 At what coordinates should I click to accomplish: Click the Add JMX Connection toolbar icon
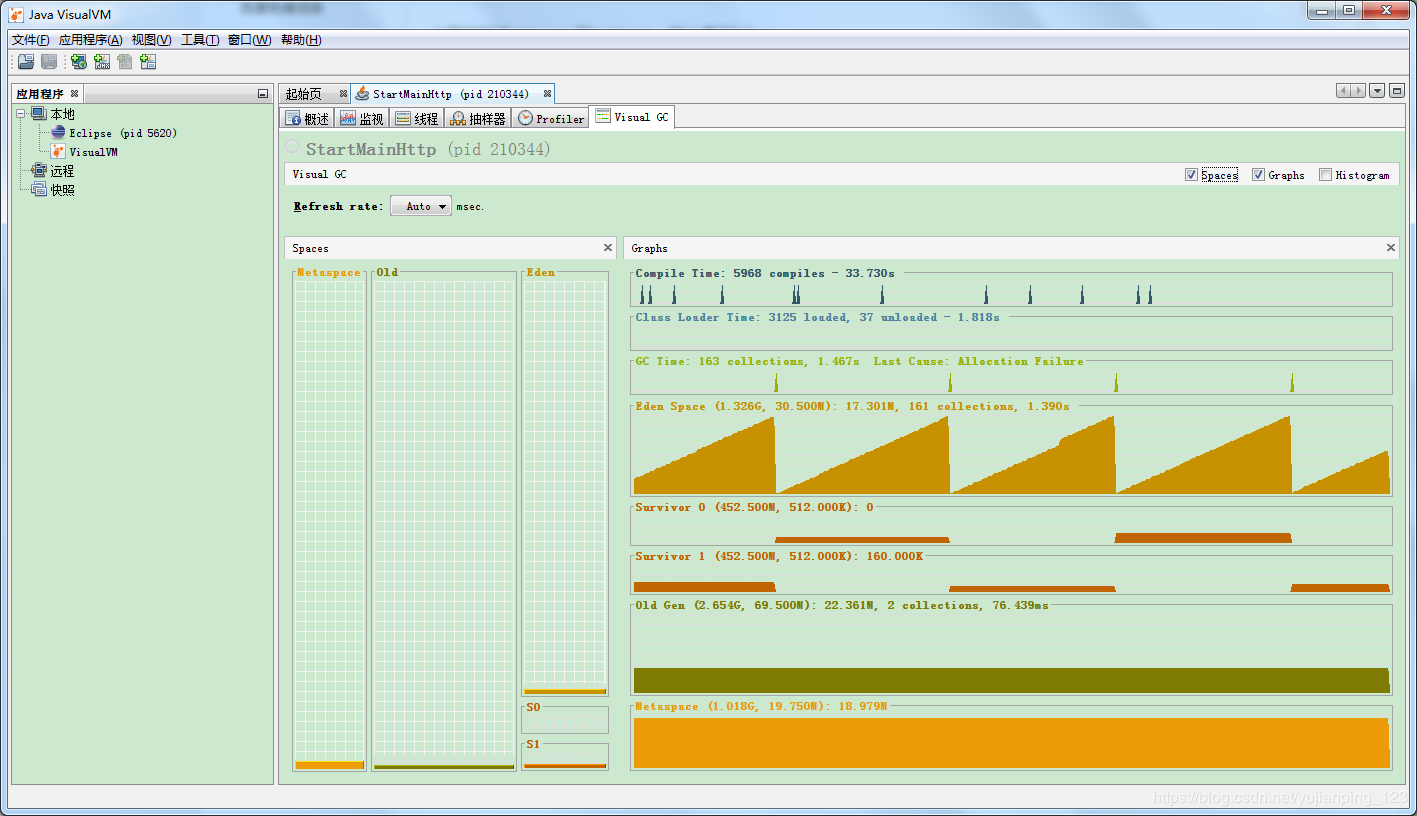pyautogui.click(x=102, y=62)
